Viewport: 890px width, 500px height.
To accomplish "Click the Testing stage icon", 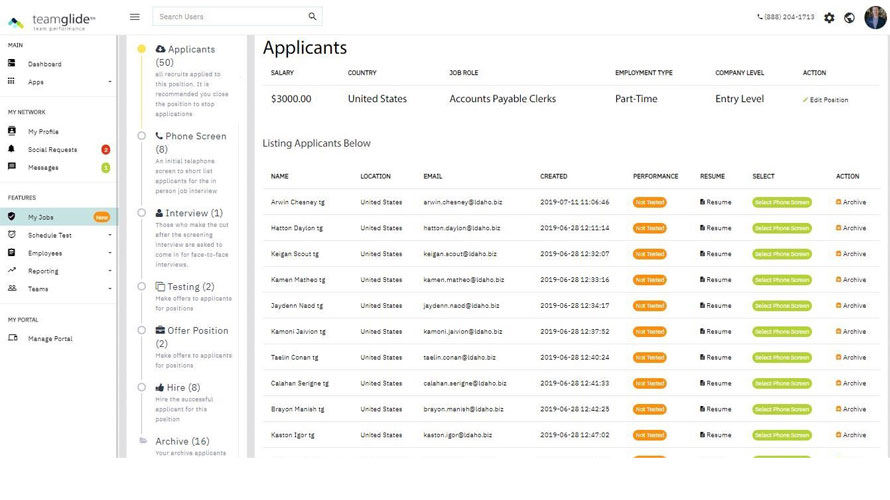I will click(x=160, y=287).
